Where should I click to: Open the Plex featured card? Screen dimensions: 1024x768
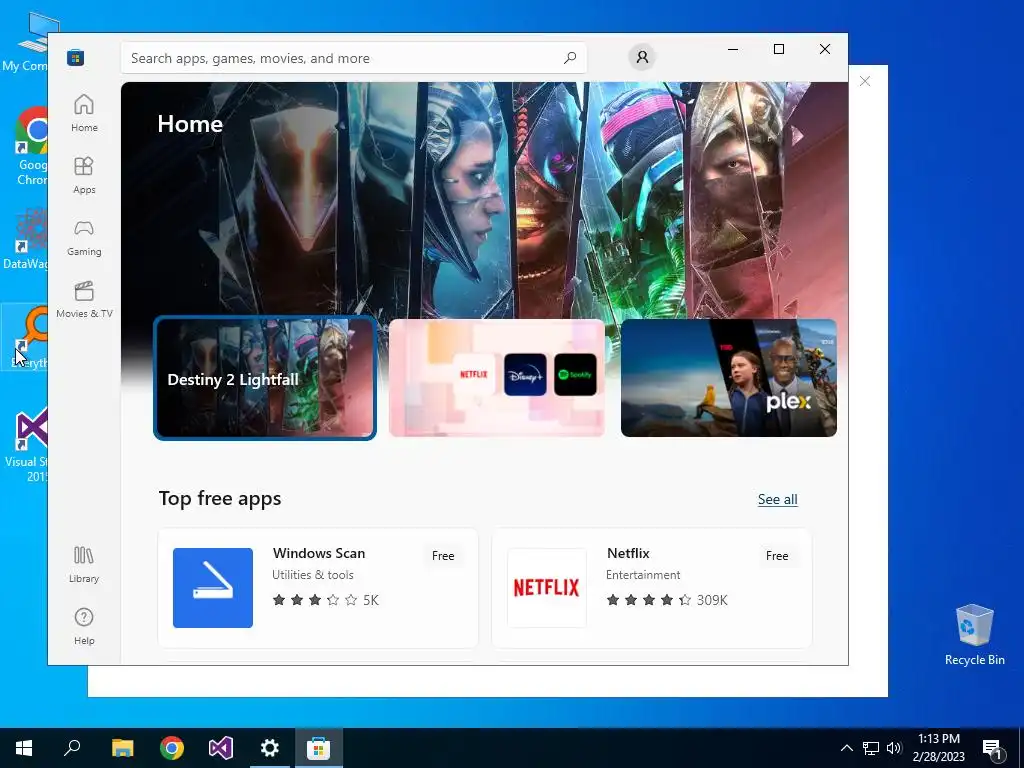(729, 378)
